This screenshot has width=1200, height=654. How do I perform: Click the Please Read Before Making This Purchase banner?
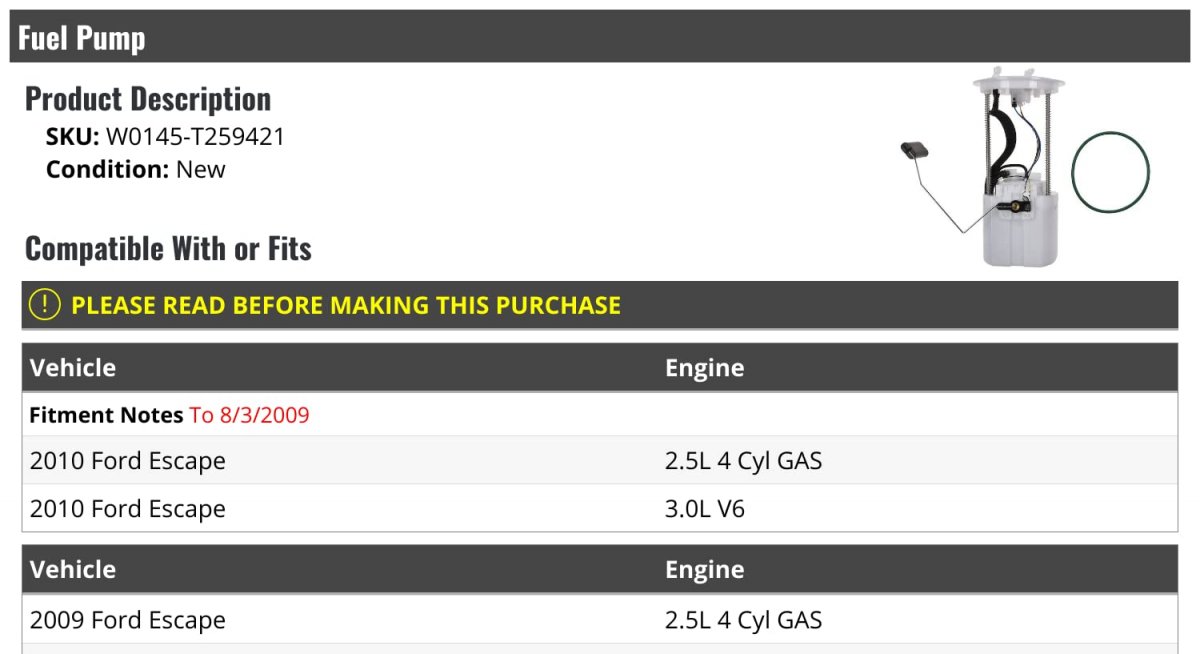click(600, 305)
